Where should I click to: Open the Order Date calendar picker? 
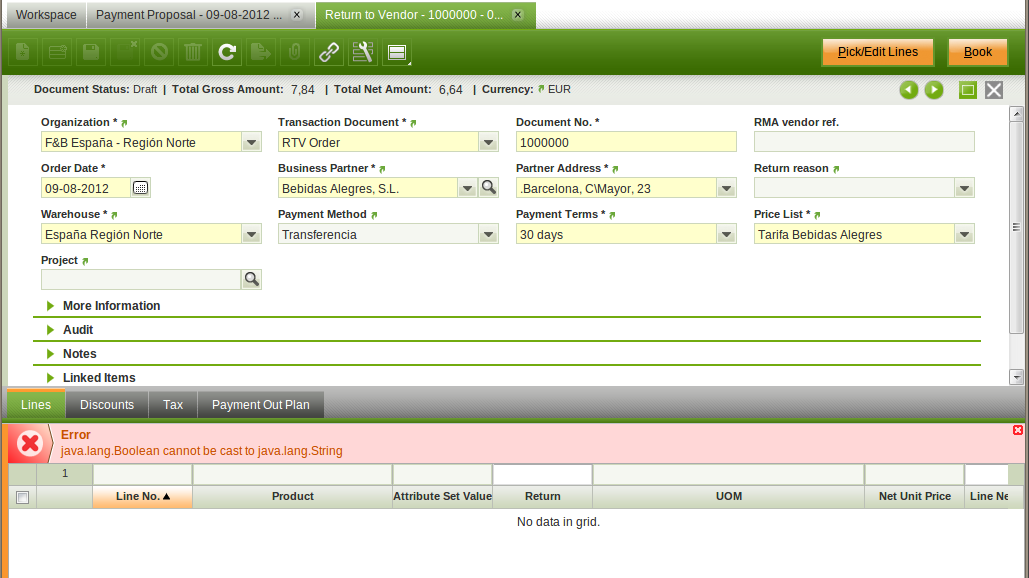141,188
